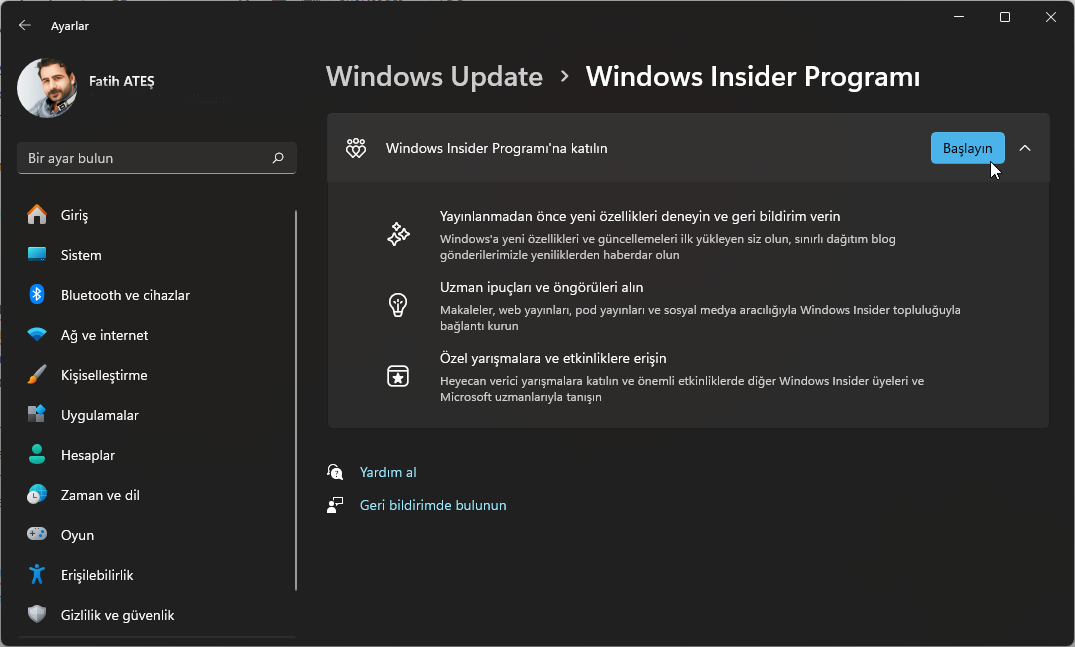Click the Bluetooth icon in sidebar
Screen dimensions: 1075x647
point(37,295)
